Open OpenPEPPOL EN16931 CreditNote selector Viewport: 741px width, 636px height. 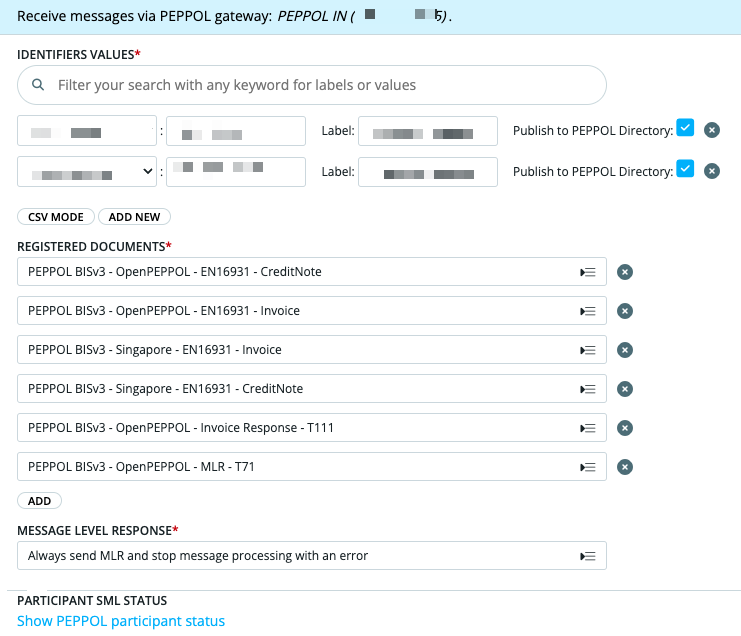pyautogui.click(x=312, y=272)
